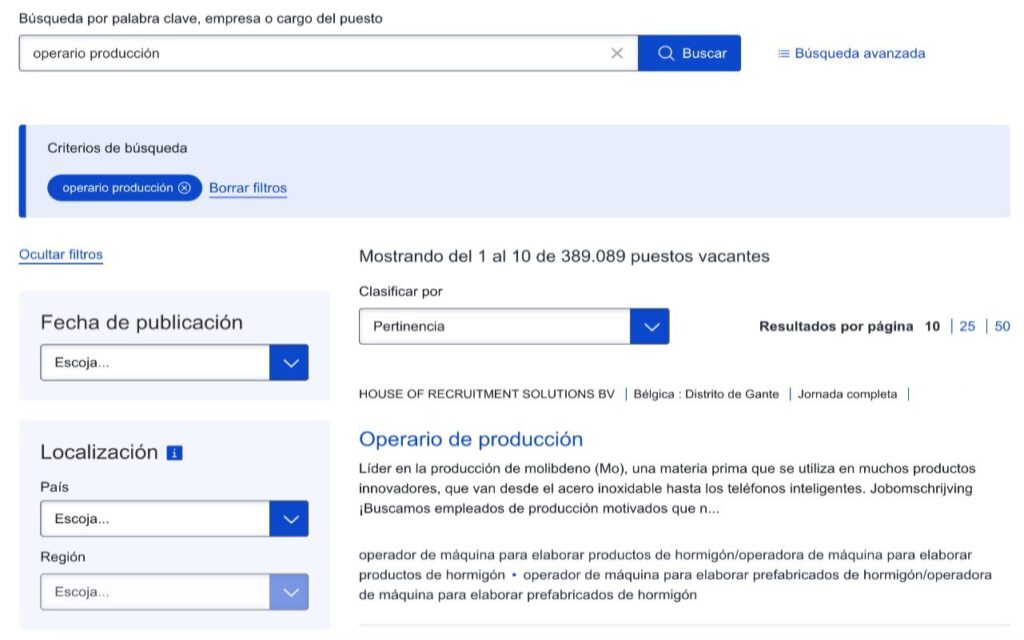Show 25 resultados por página
The image size is (1024, 640).
click(x=967, y=325)
